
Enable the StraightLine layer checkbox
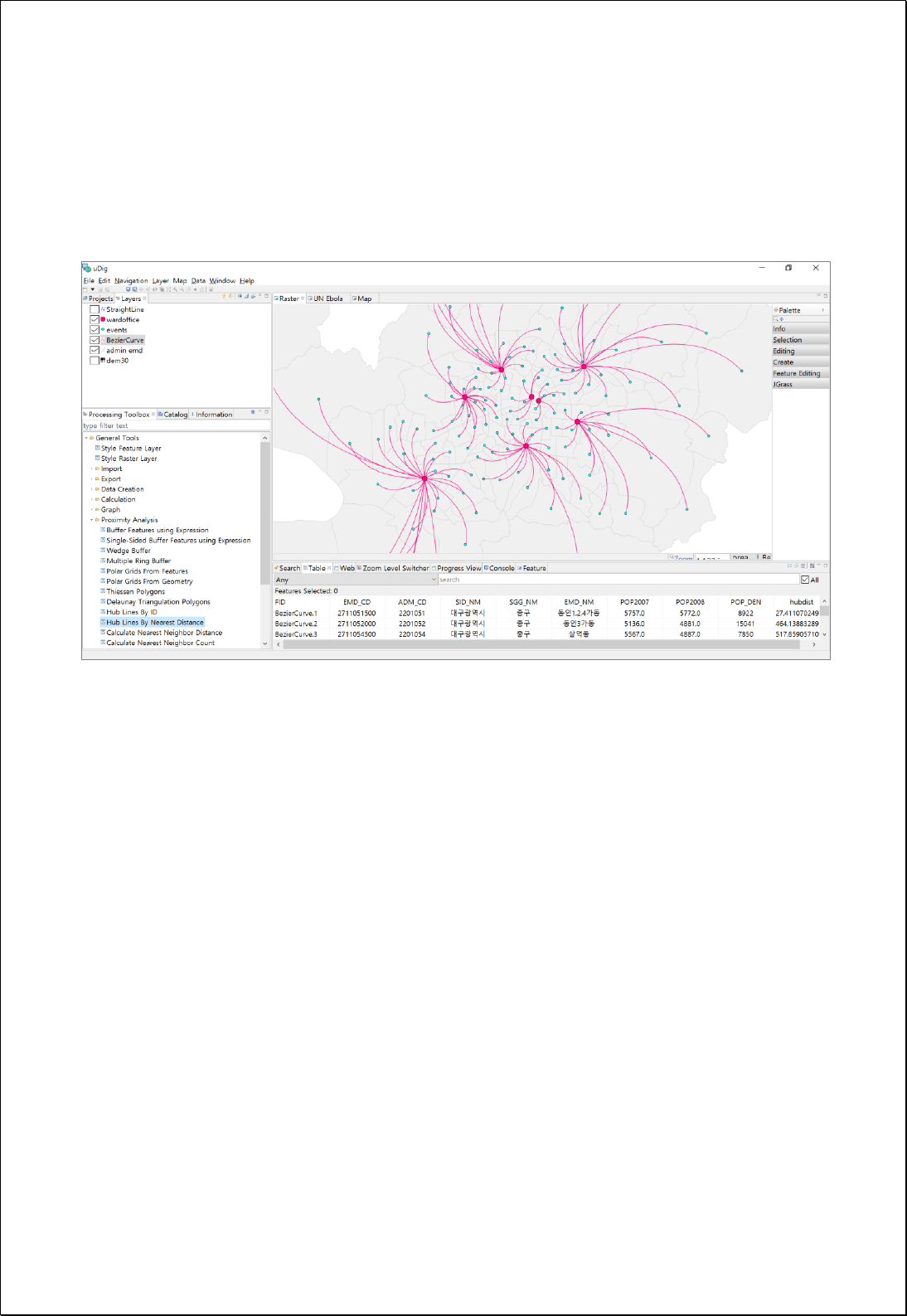pyautogui.click(x=95, y=309)
